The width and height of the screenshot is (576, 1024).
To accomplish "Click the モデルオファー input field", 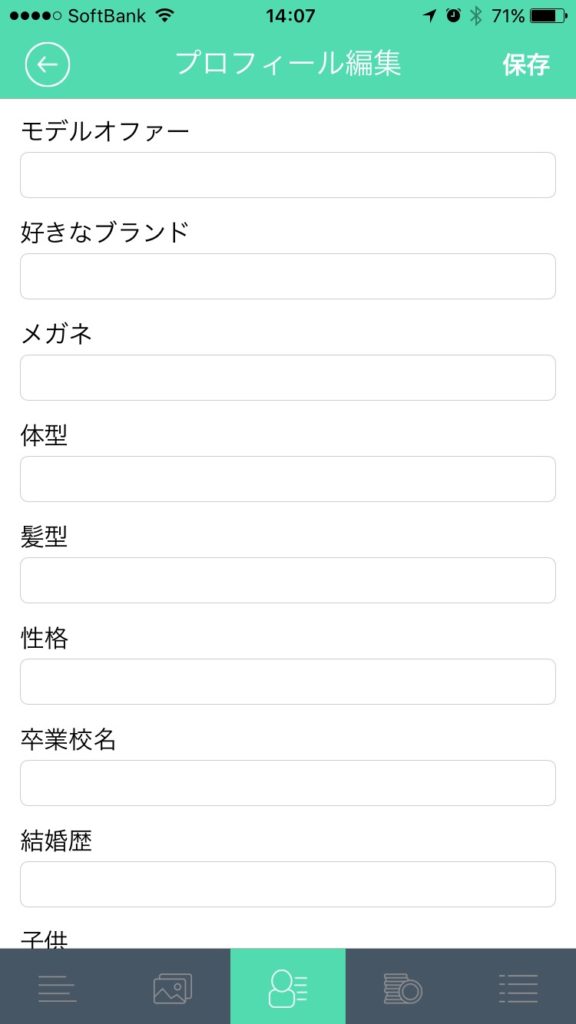I will click(x=287, y=175).
